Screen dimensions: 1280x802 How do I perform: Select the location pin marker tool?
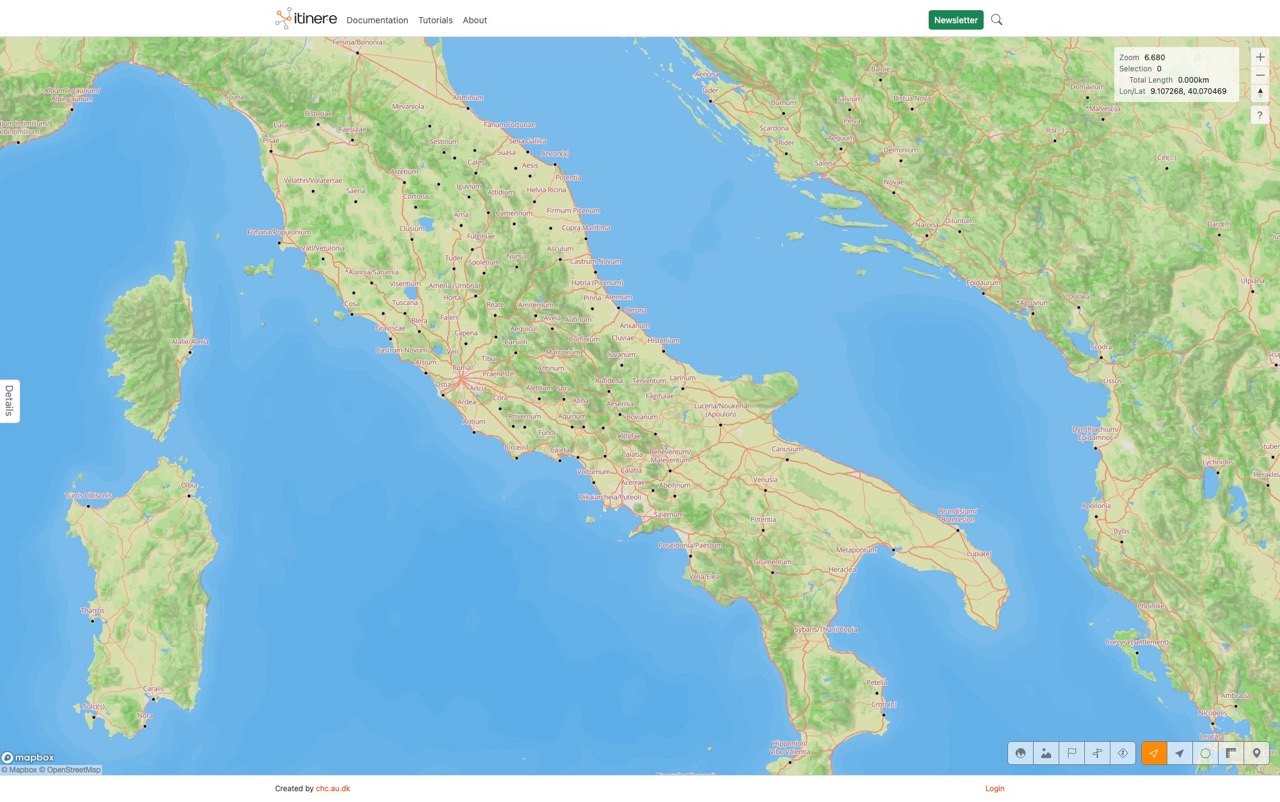pyautogui.click(x=1256, y=753)
